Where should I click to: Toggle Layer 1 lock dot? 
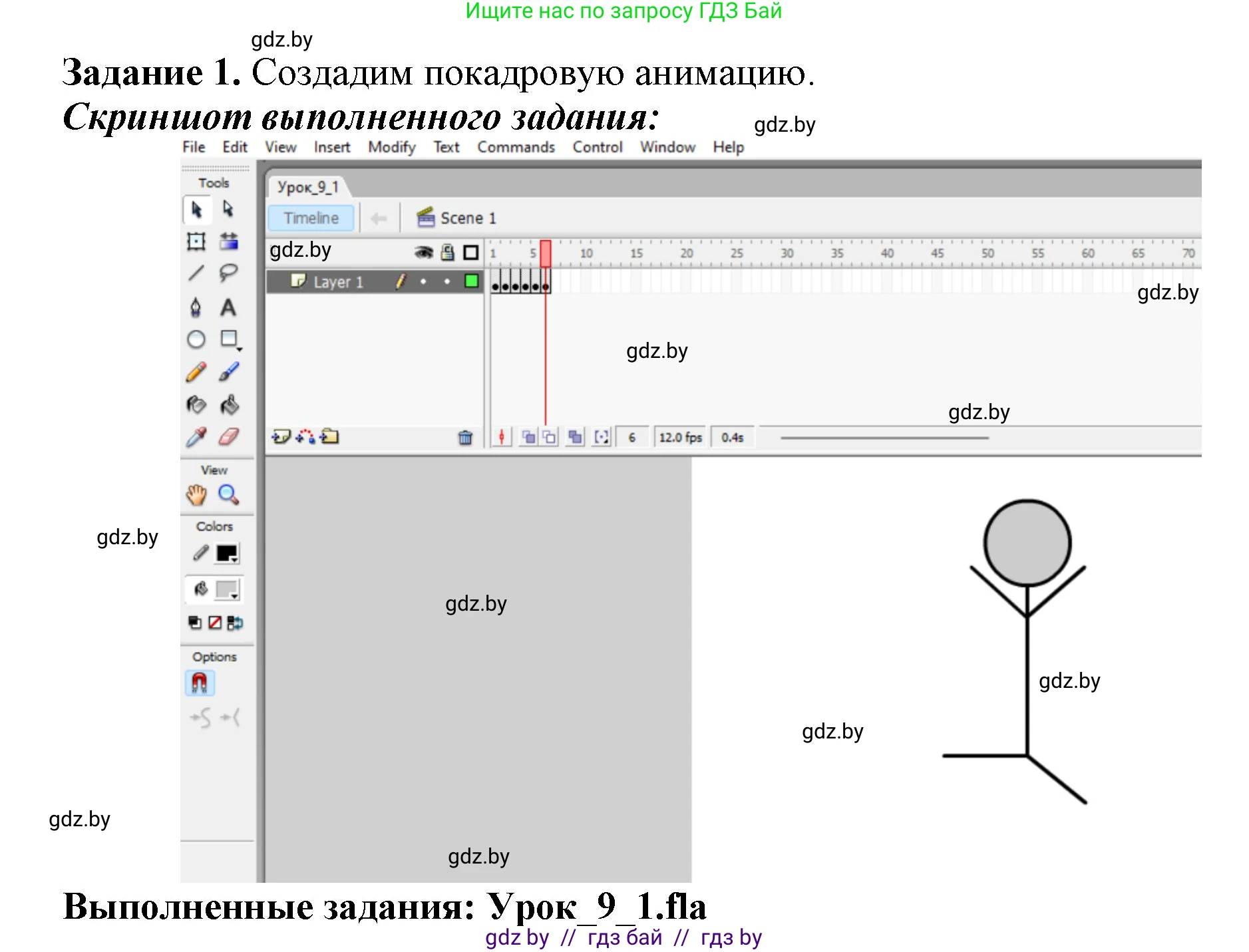(x=447, y=281)
